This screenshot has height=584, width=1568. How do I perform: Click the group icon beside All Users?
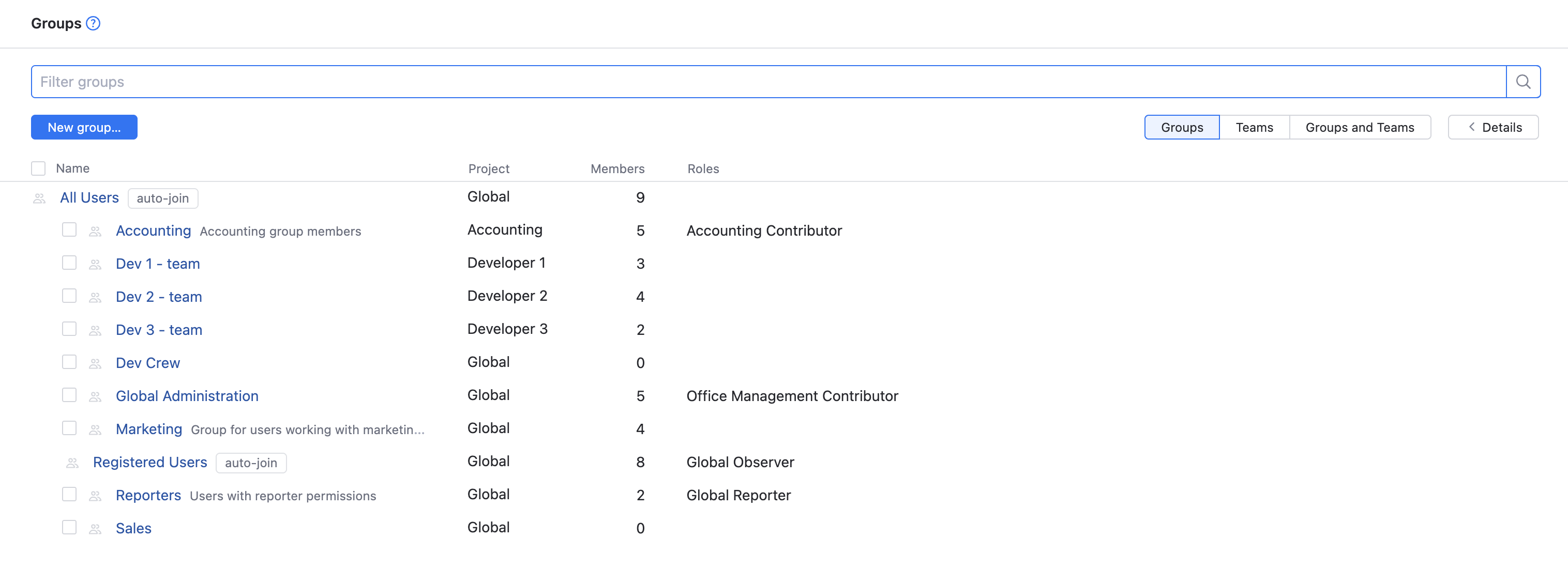click(x=40, y=198)
